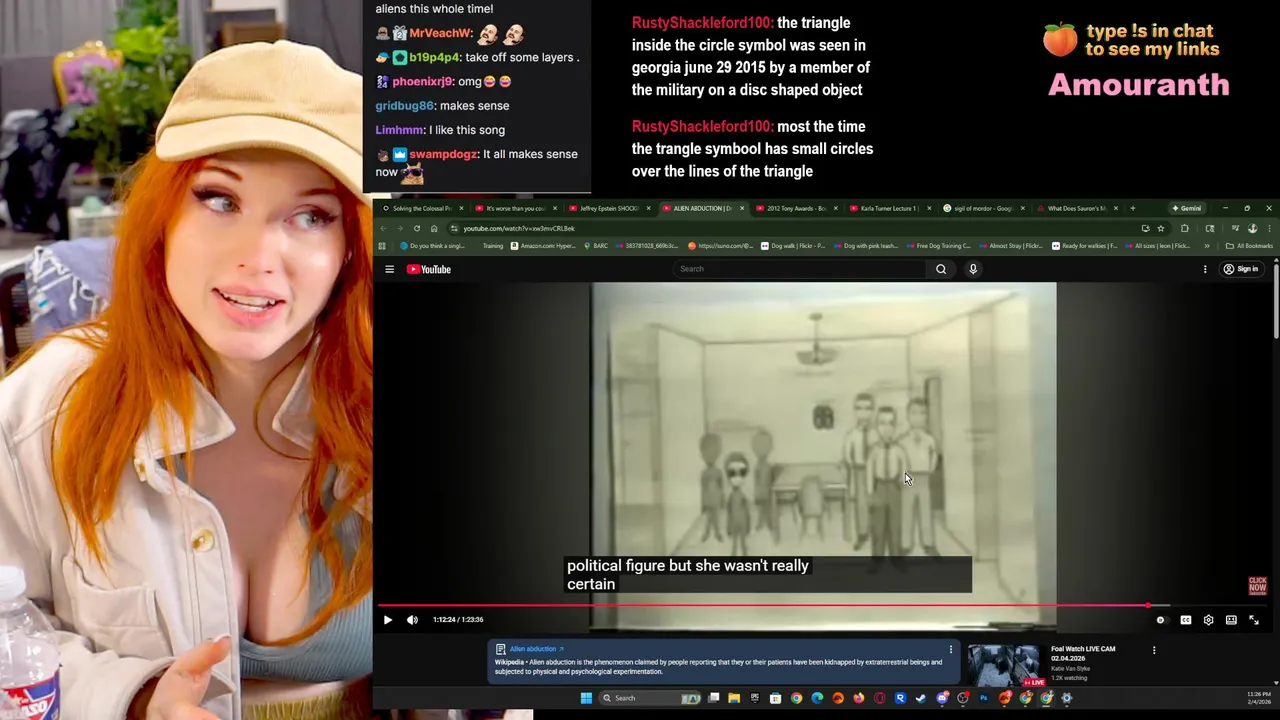Open Steam from the taskbar

(921, 698)
